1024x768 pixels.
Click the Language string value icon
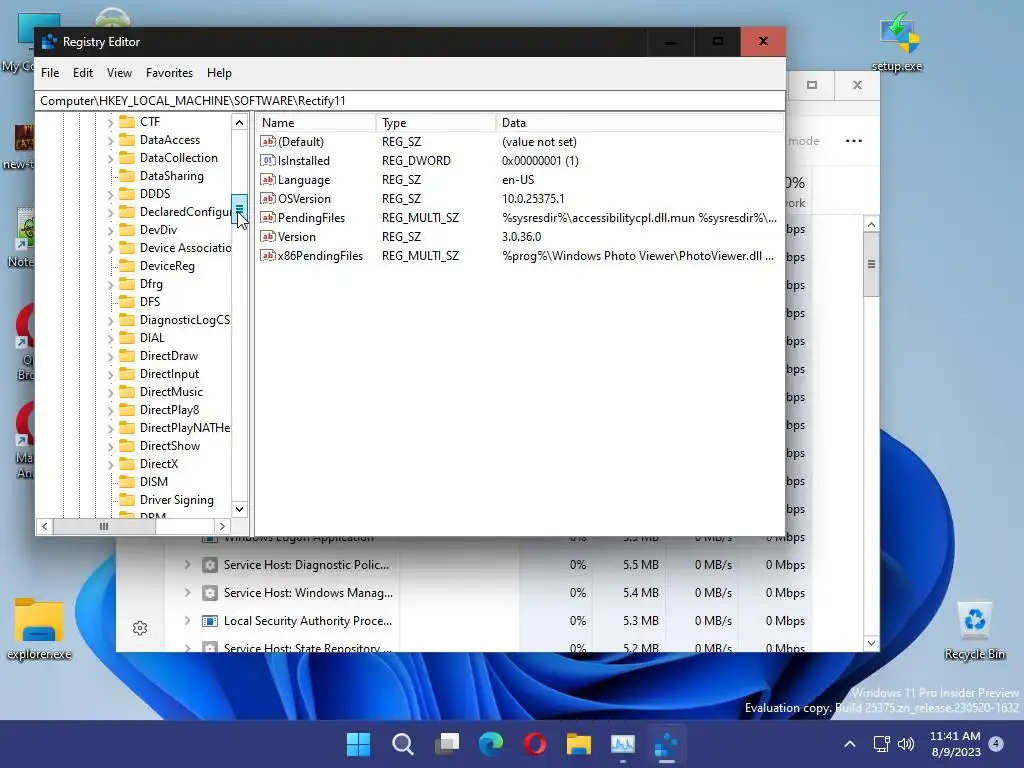coord(267,179)
